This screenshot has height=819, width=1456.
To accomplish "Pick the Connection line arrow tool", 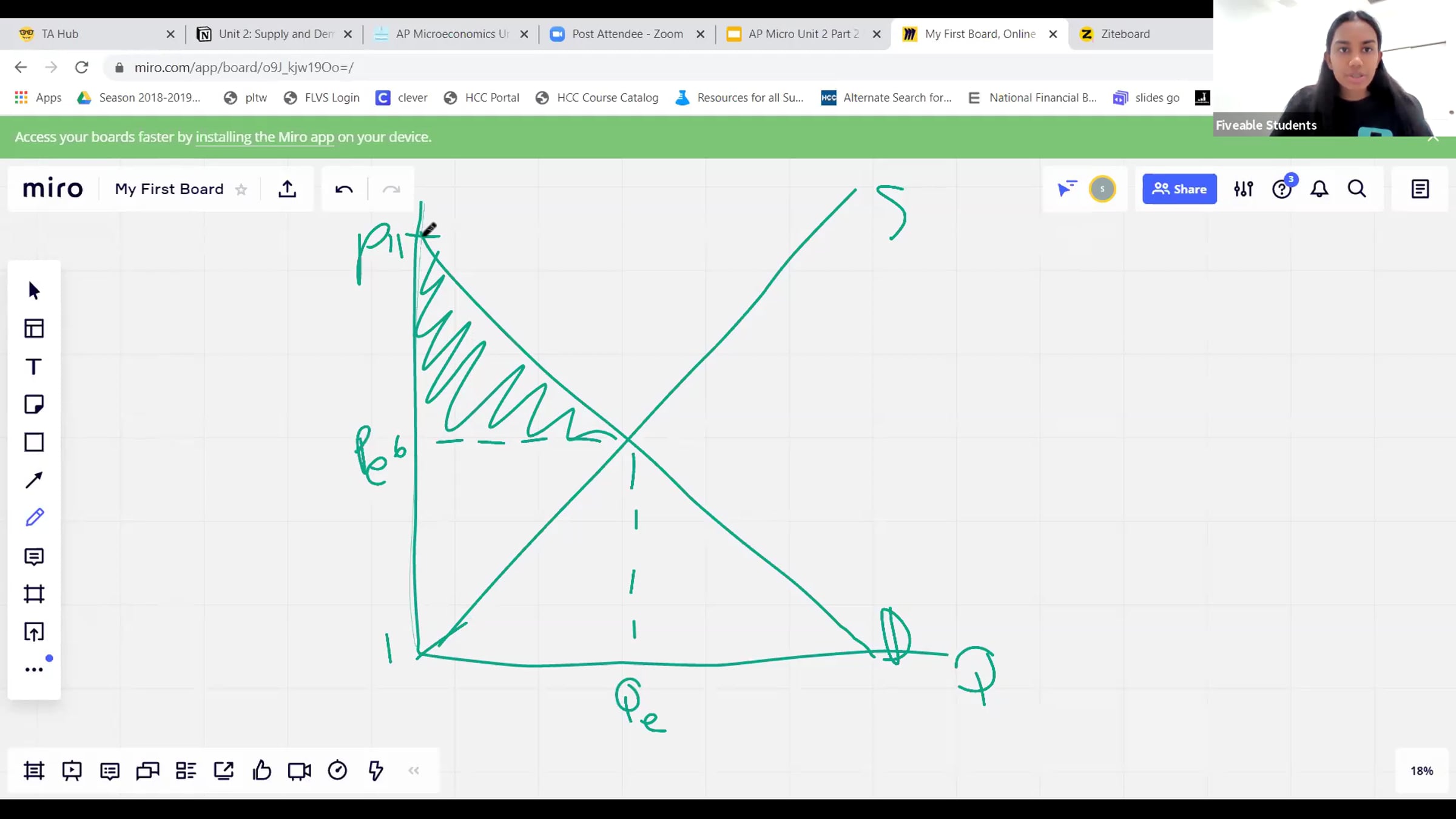I will click(x=34, y=480).
